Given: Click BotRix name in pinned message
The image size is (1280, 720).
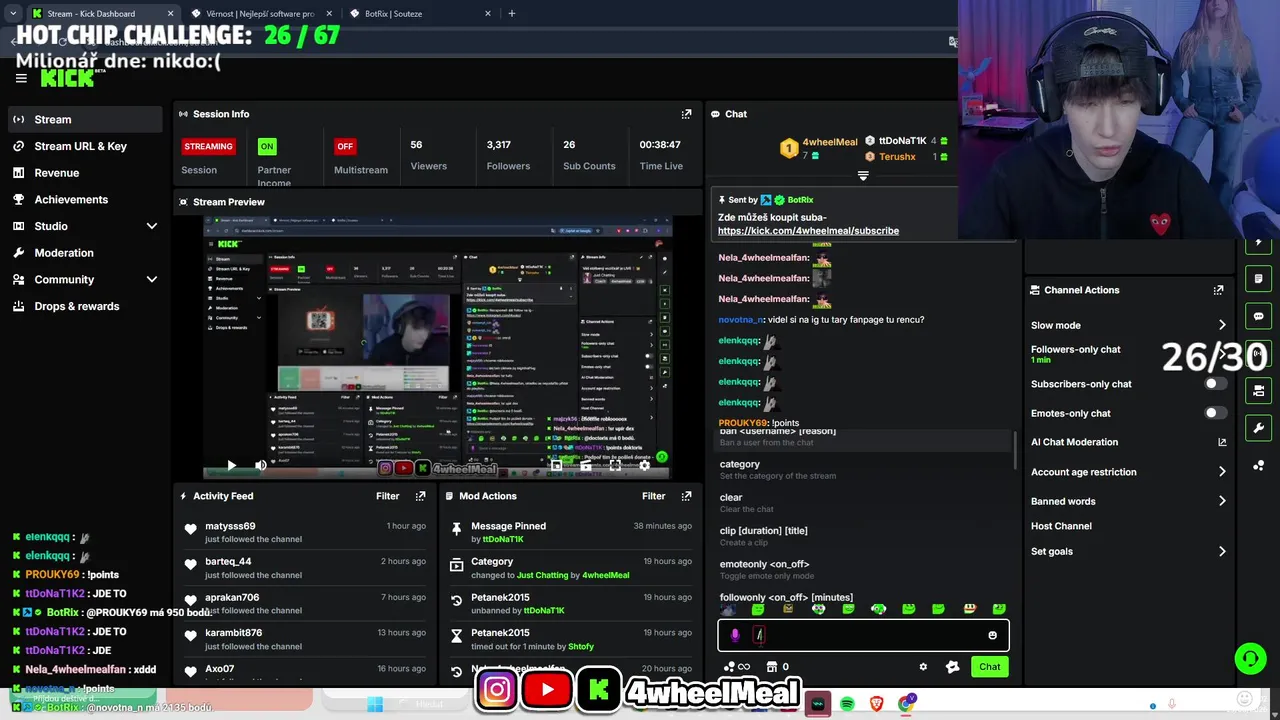Looking at the screenshot, I should pyautogui.click(x=800, y=200).
